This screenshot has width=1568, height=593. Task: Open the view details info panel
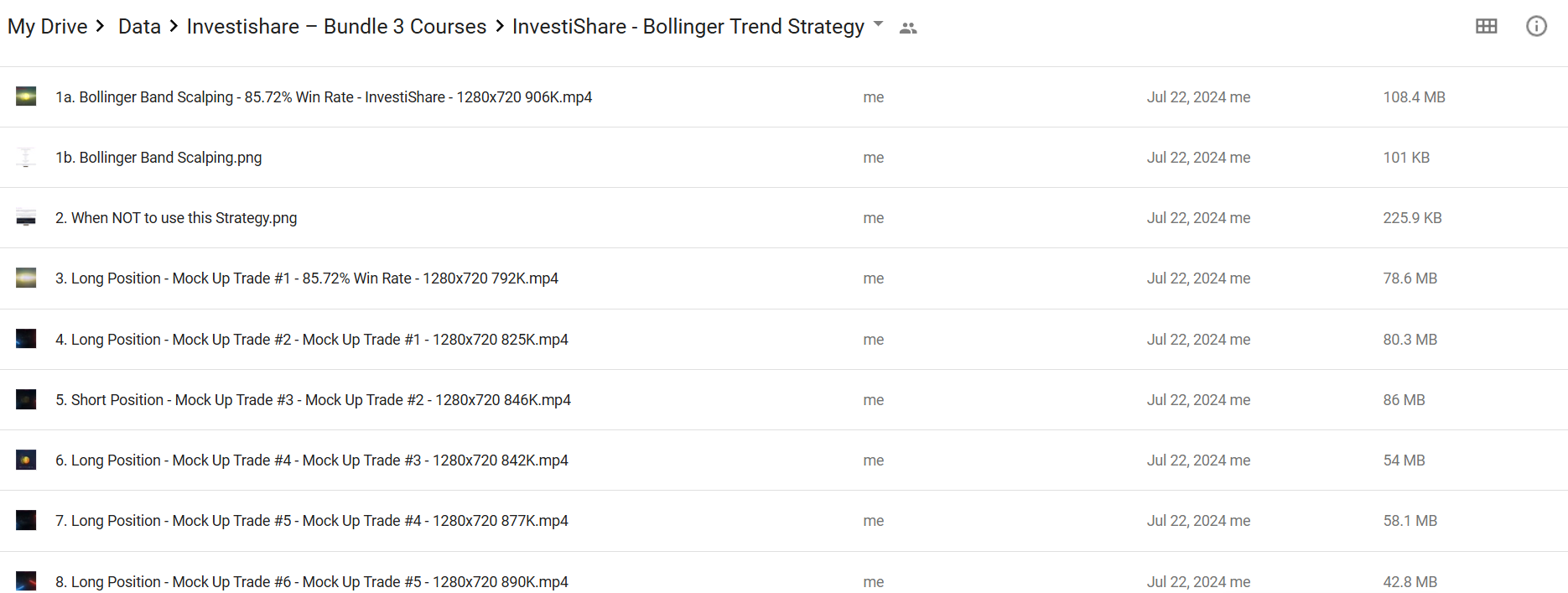coord(1535,27)
